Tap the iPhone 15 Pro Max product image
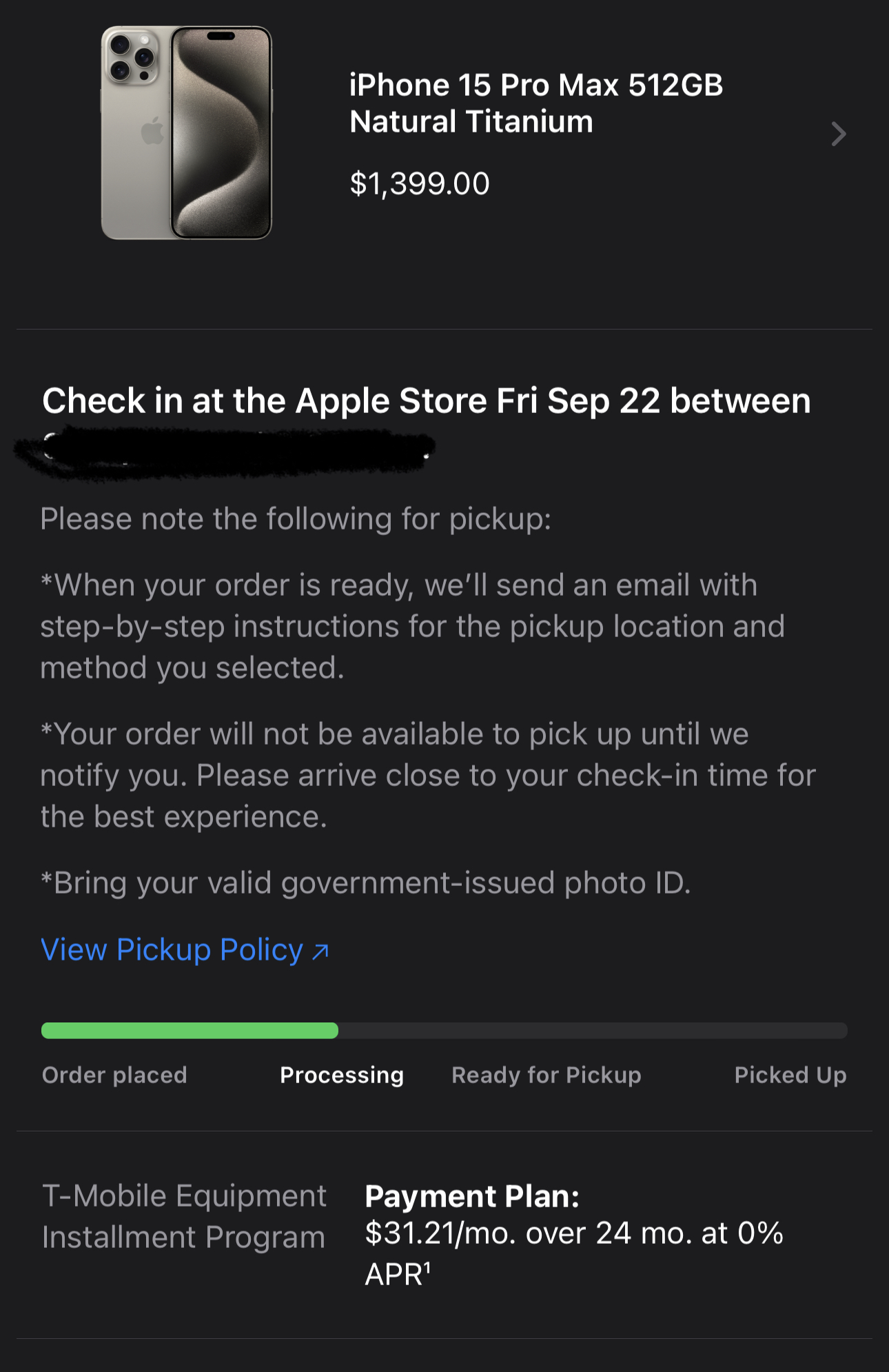The width and height of the screenshot is (889, 1372). click(187, 133)
